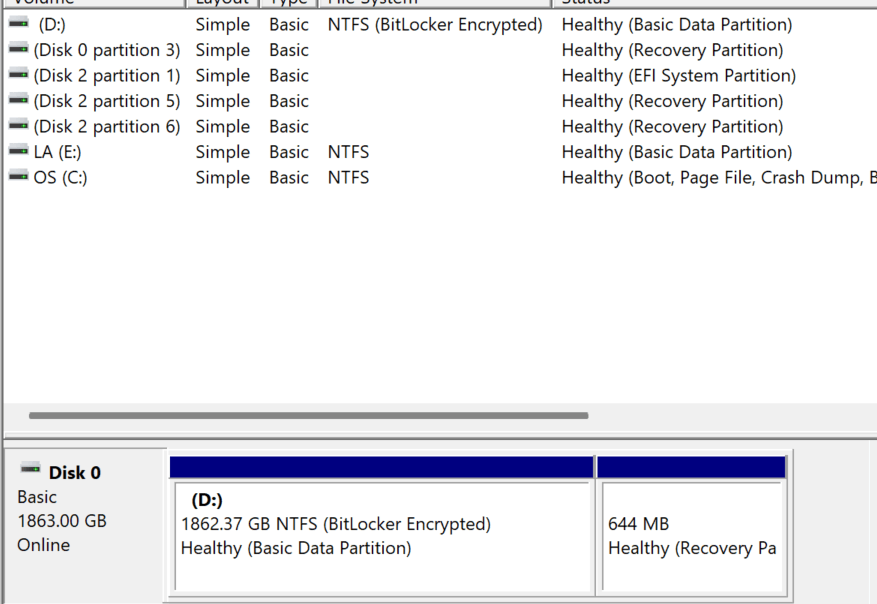
Task: Click the icon next to Disk 2 partition 6
Action: 16,126
